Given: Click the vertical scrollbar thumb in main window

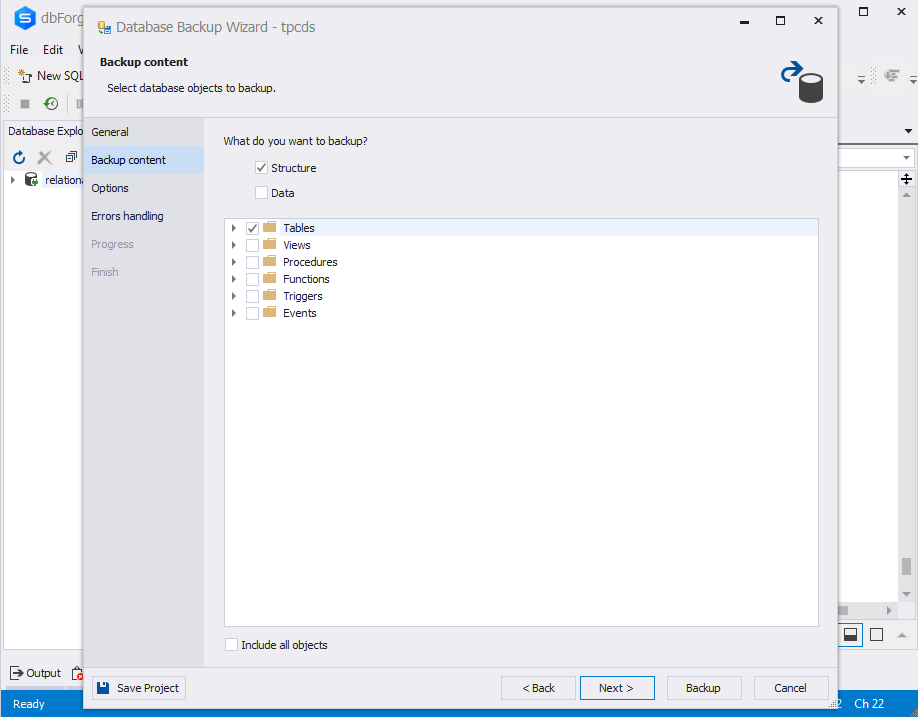Looking at the screenshot, I should [906, 566].
